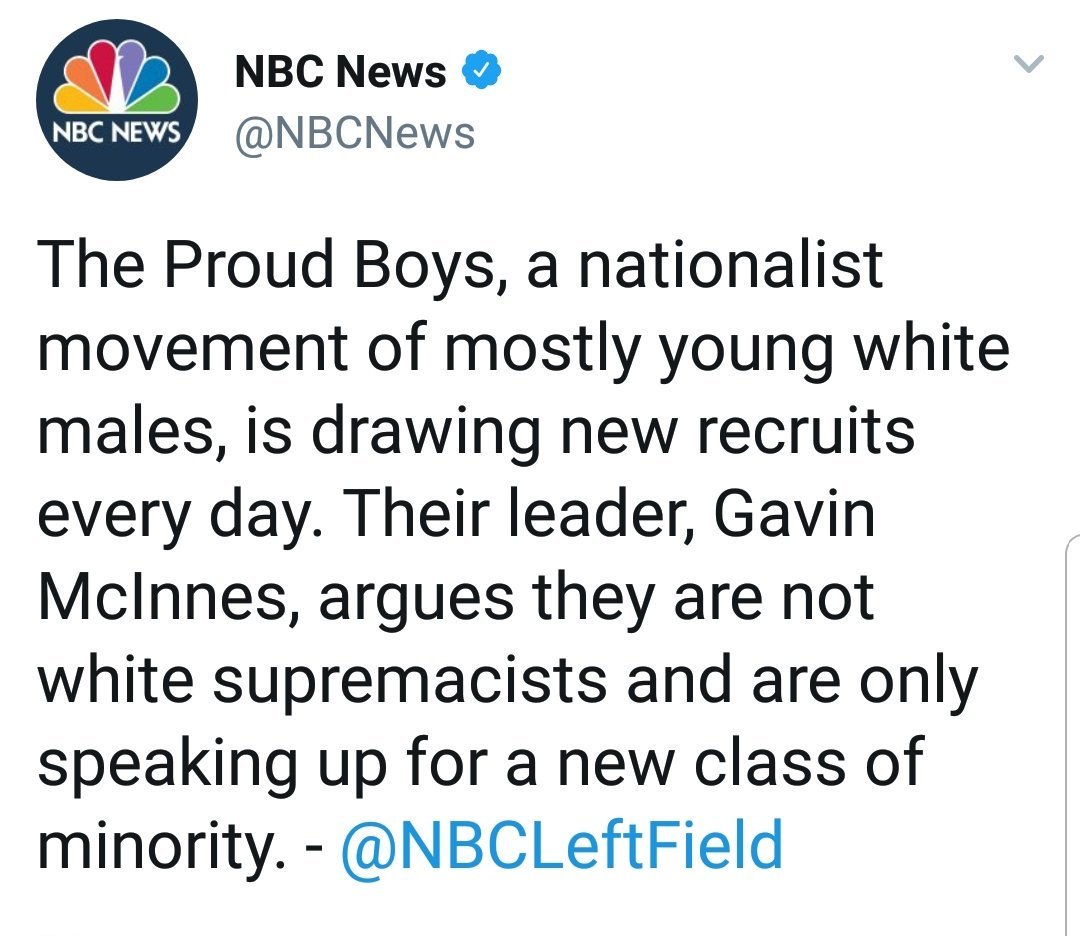Click the NBC News peacock profile avatar
Image resolution: width=1080 pixels, height=936 pixels.
pyautogui.click(x=116, y=98)
